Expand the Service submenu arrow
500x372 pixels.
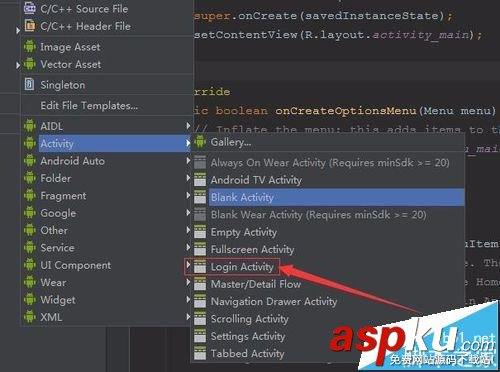[188, 247]
